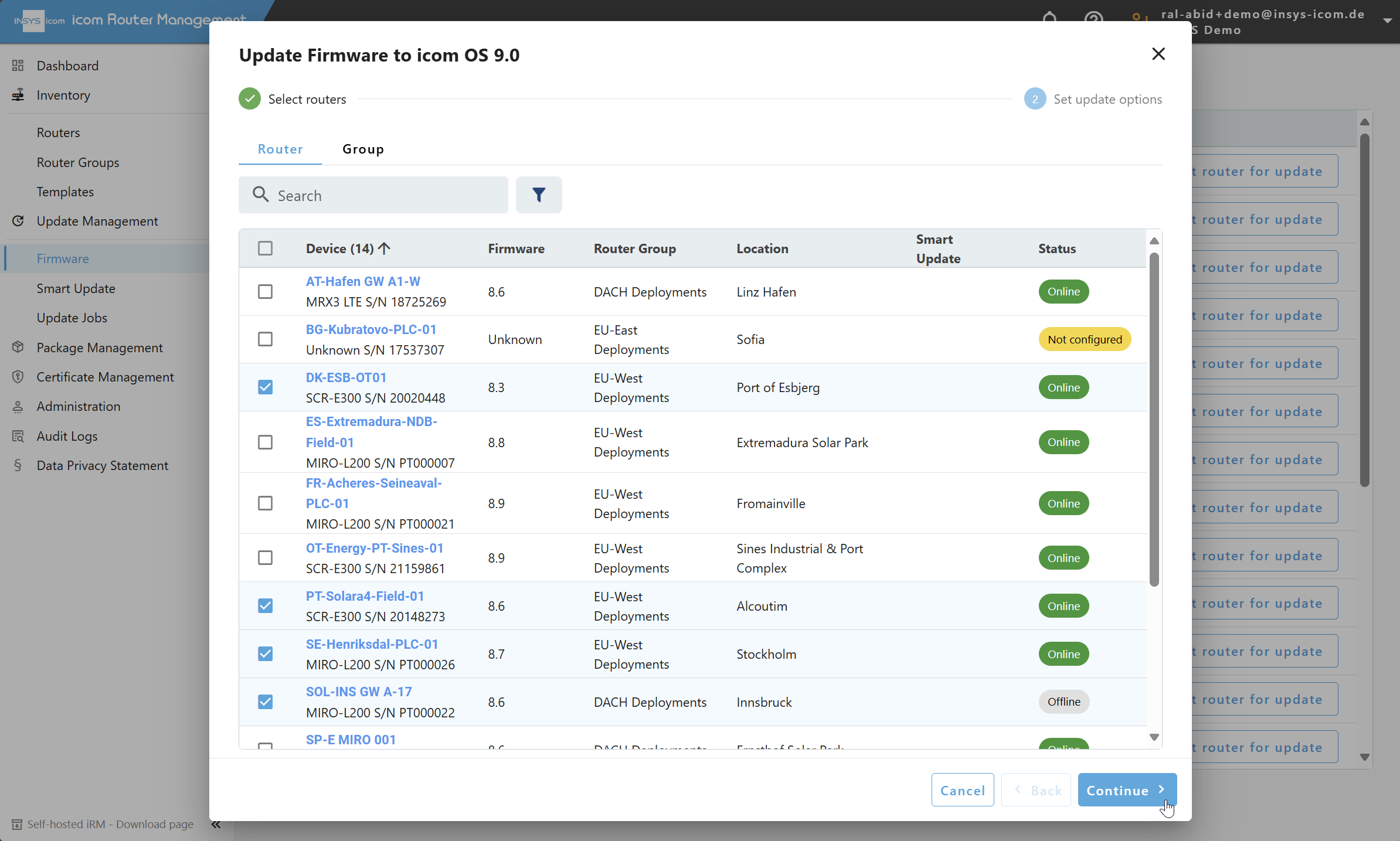1400x841 pixels.
Task: Click the Router Group column header
Action: (x=635, y=248)
